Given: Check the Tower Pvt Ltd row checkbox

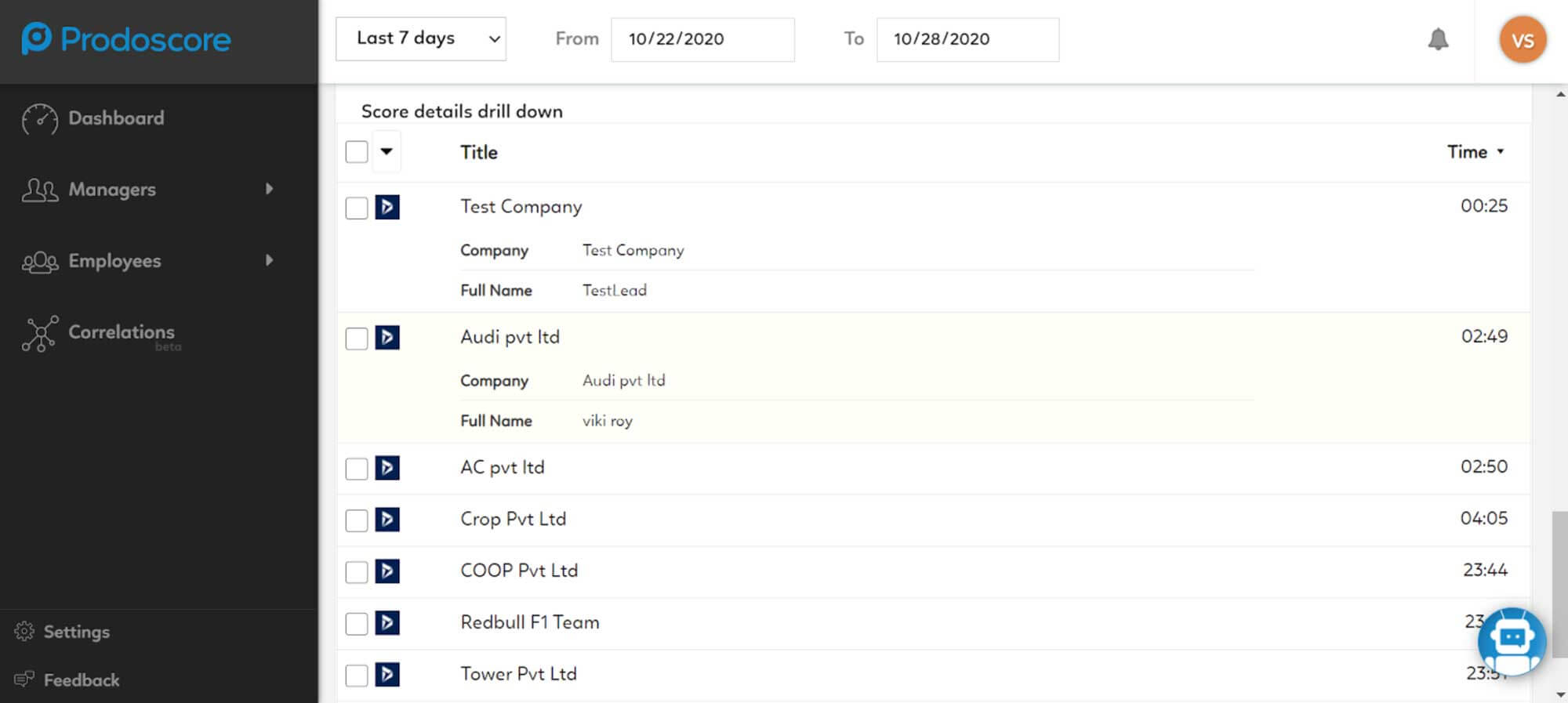Looking at the screenshot, I should click(x=357, y=675).
